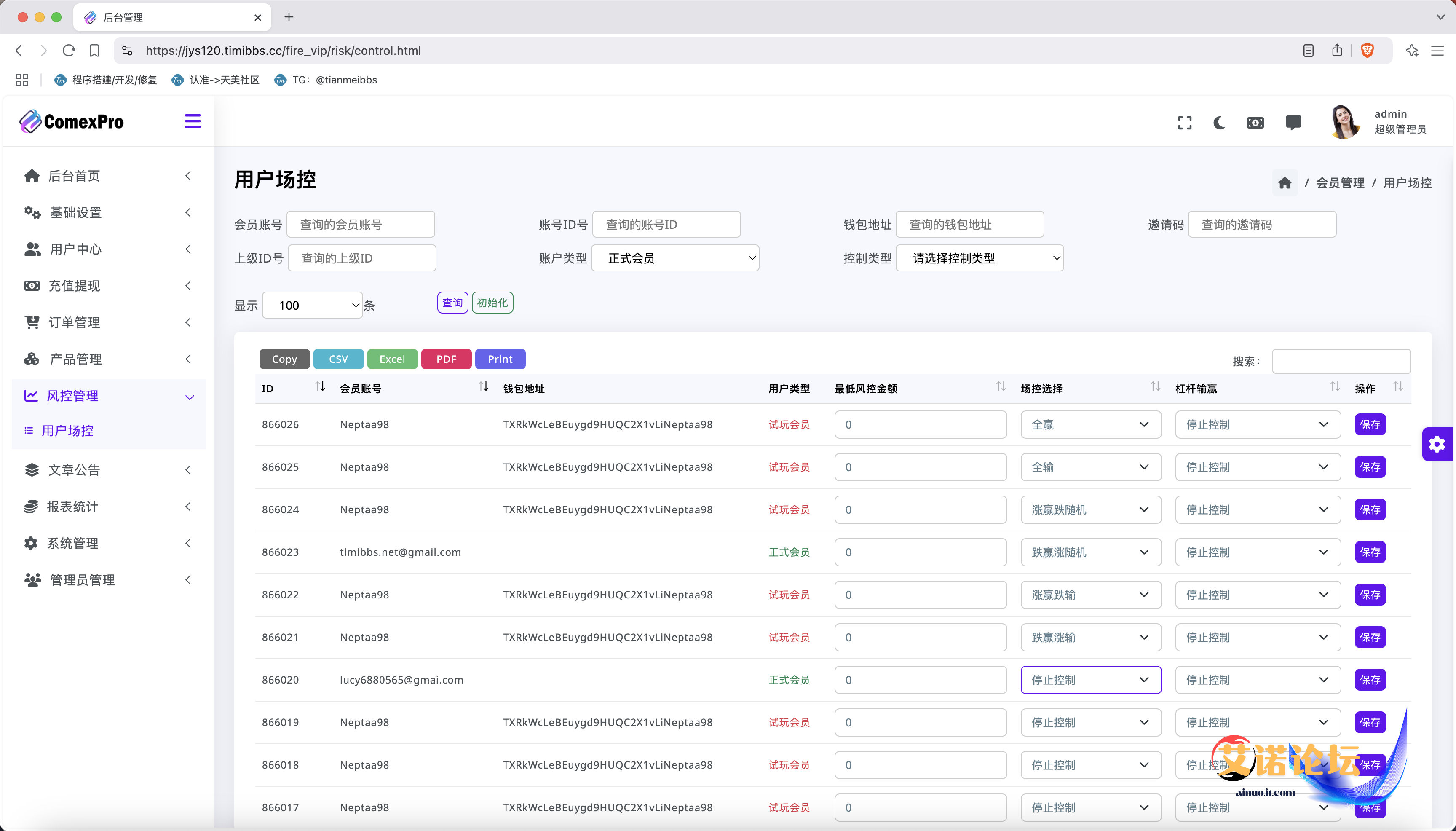Image resolution: width=1456 pixels, height=831 pixels.
Task: Open 控制类型 dropdown
Action: point(980,258)
